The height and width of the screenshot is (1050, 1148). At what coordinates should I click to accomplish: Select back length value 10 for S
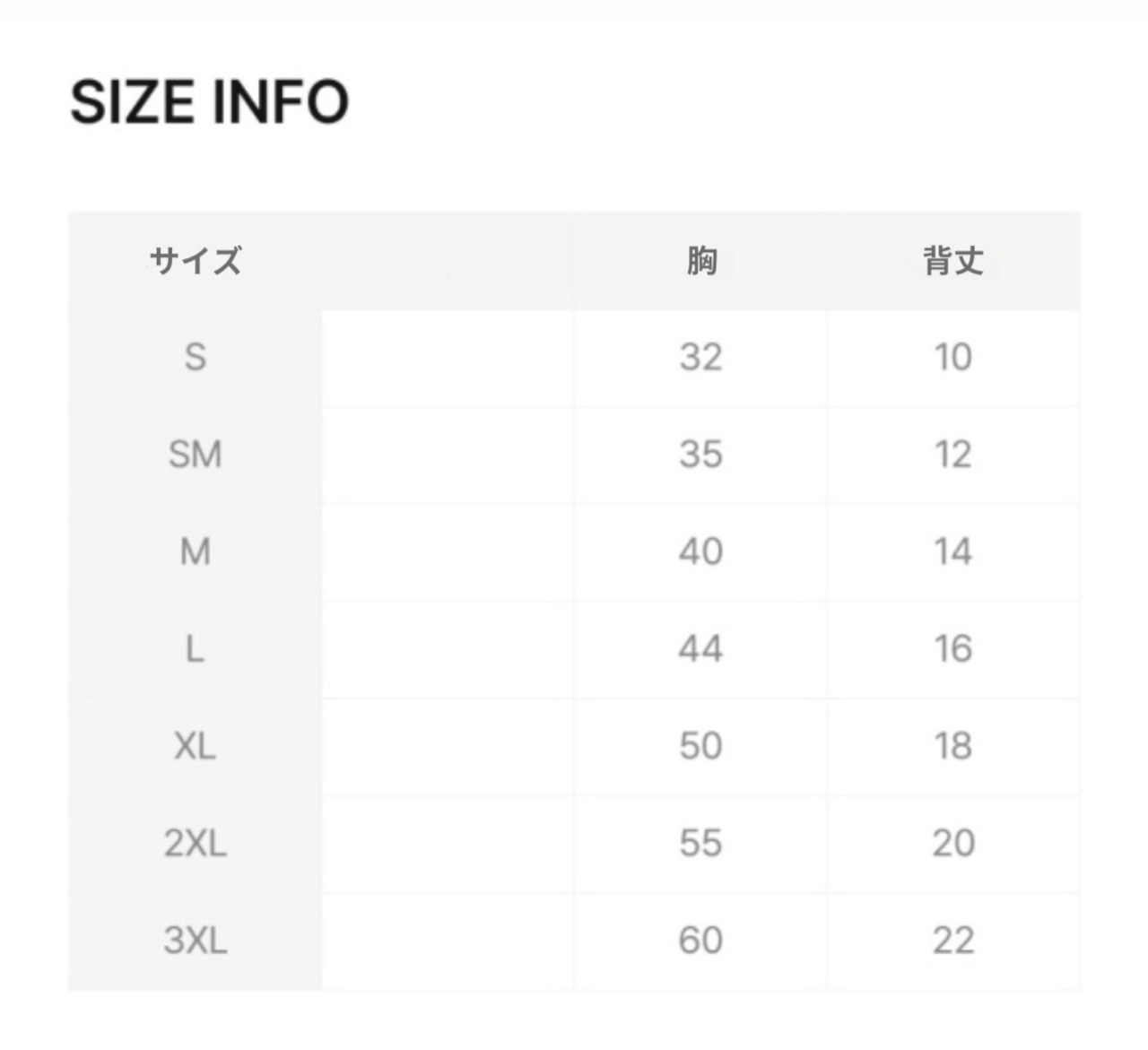coord(953,358)
